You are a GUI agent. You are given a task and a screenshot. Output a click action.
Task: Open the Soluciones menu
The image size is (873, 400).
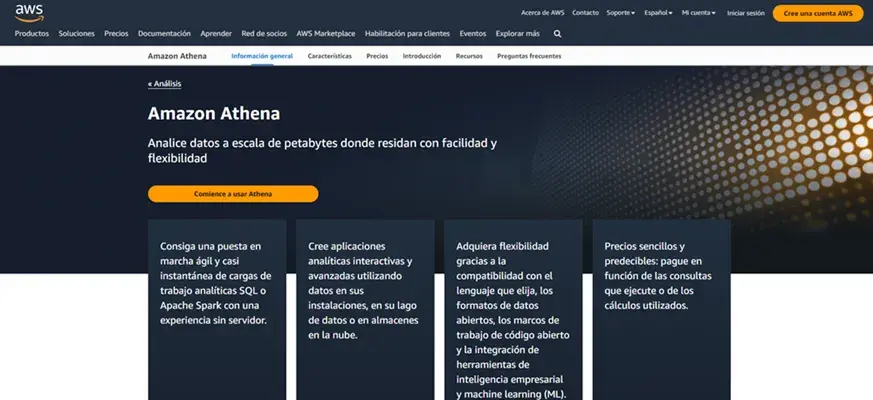76,33
